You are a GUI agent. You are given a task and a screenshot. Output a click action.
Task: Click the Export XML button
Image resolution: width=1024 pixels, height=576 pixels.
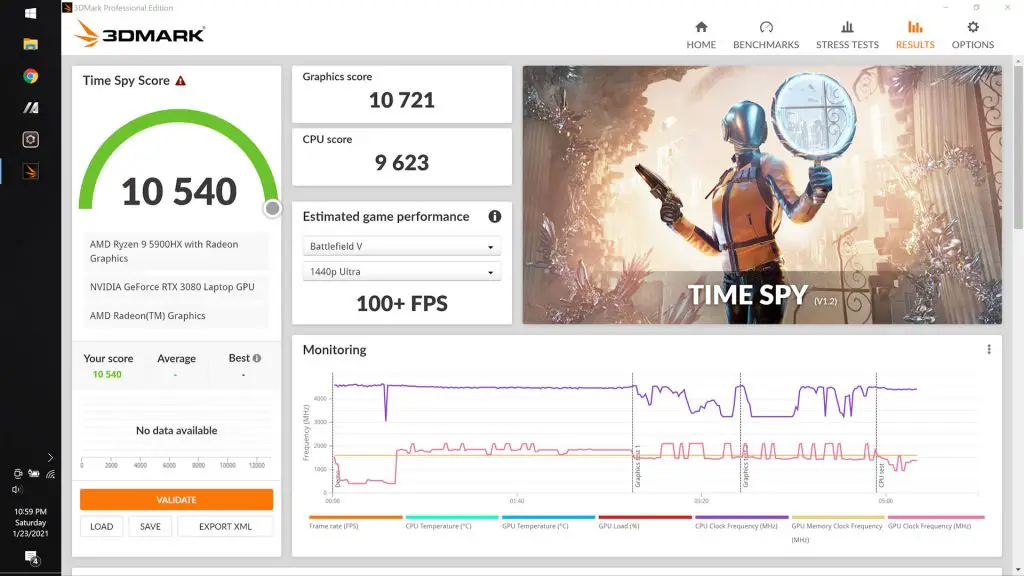[225, 526]
